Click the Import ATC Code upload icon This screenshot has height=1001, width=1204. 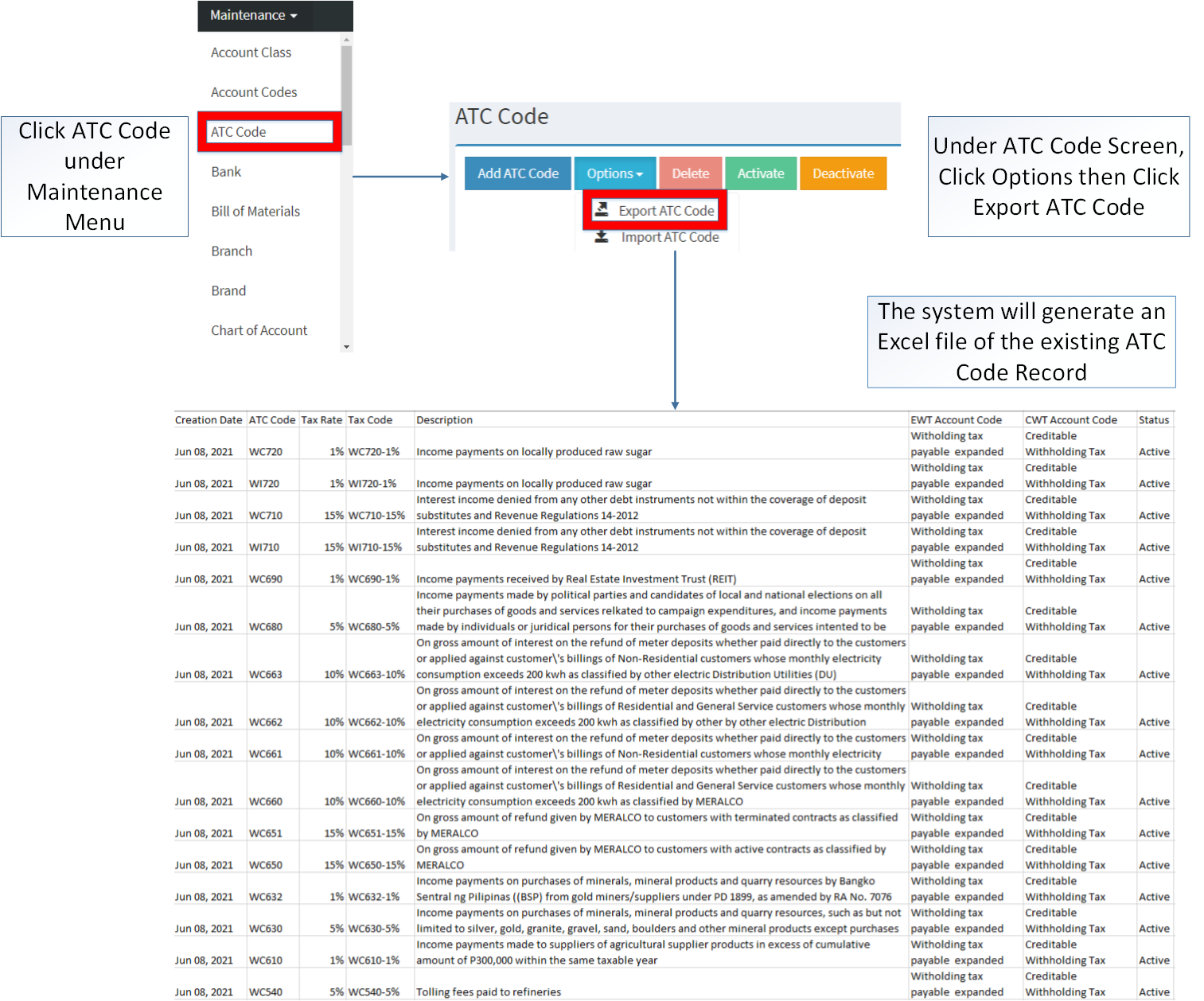pos(602,236)
